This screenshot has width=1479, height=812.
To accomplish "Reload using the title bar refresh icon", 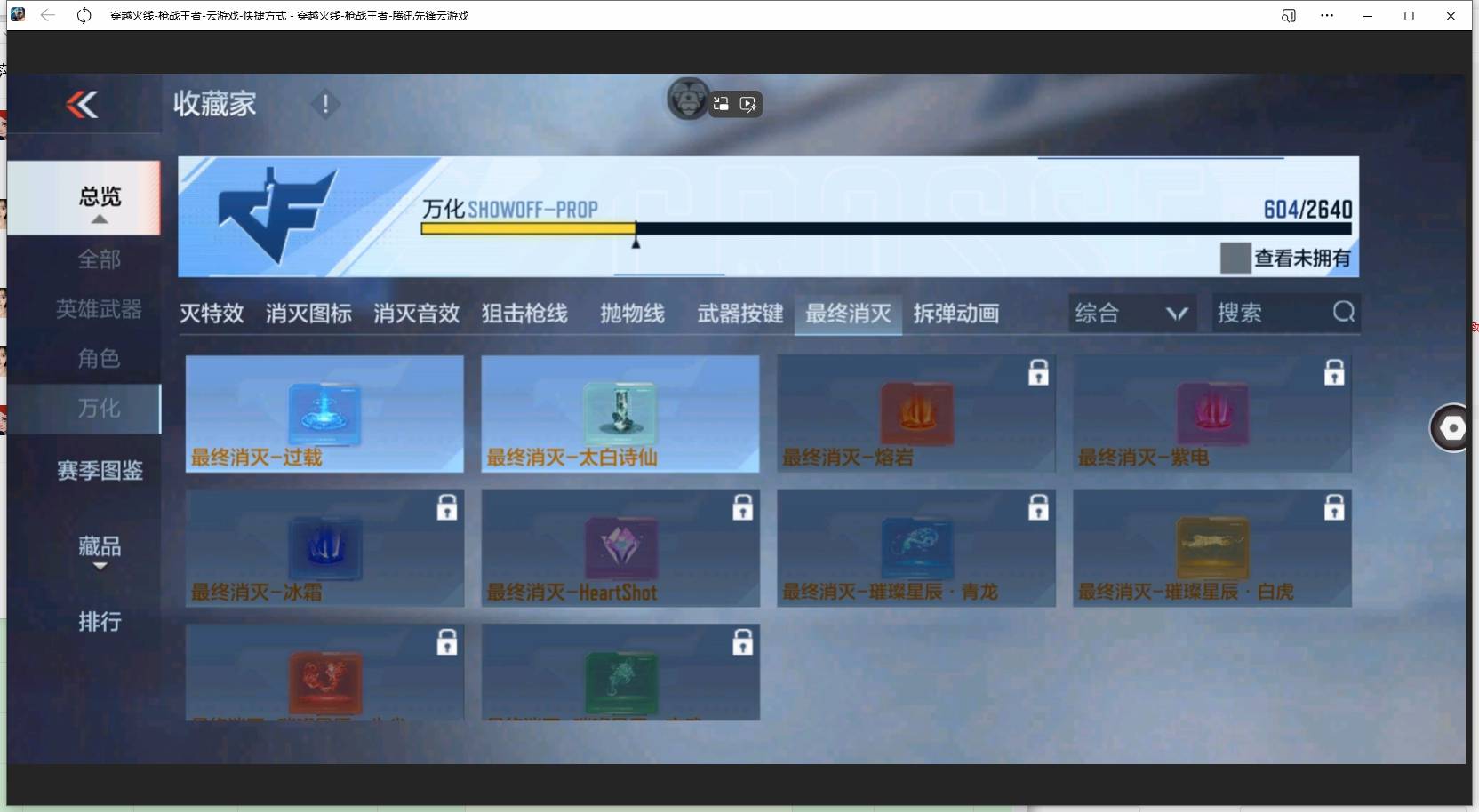I will click(x=84, y=15).
